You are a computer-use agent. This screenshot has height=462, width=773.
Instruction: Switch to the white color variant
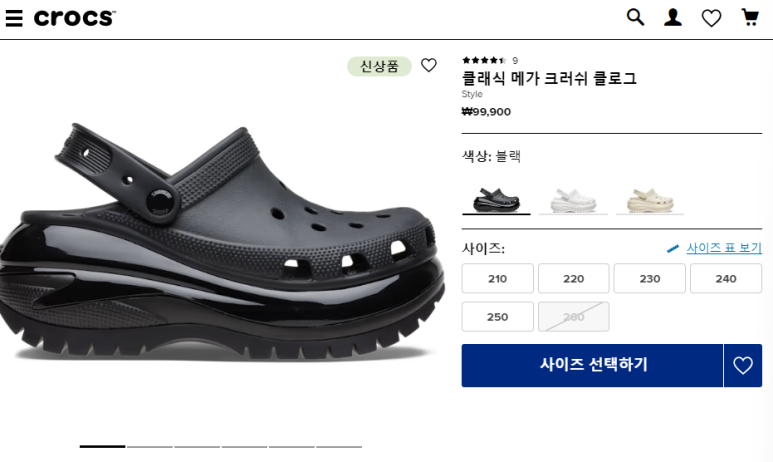coord(573,200)
